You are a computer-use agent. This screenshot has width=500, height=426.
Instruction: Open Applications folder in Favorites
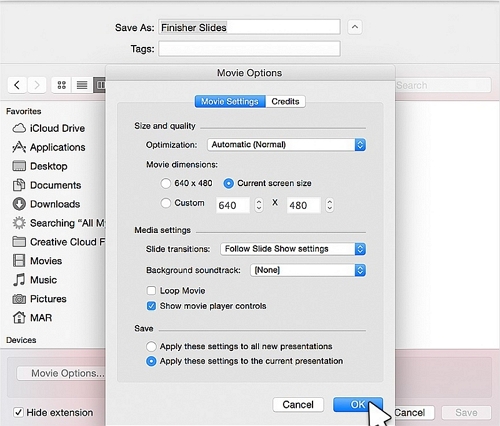pyautogui.click(x=49, y=147)
